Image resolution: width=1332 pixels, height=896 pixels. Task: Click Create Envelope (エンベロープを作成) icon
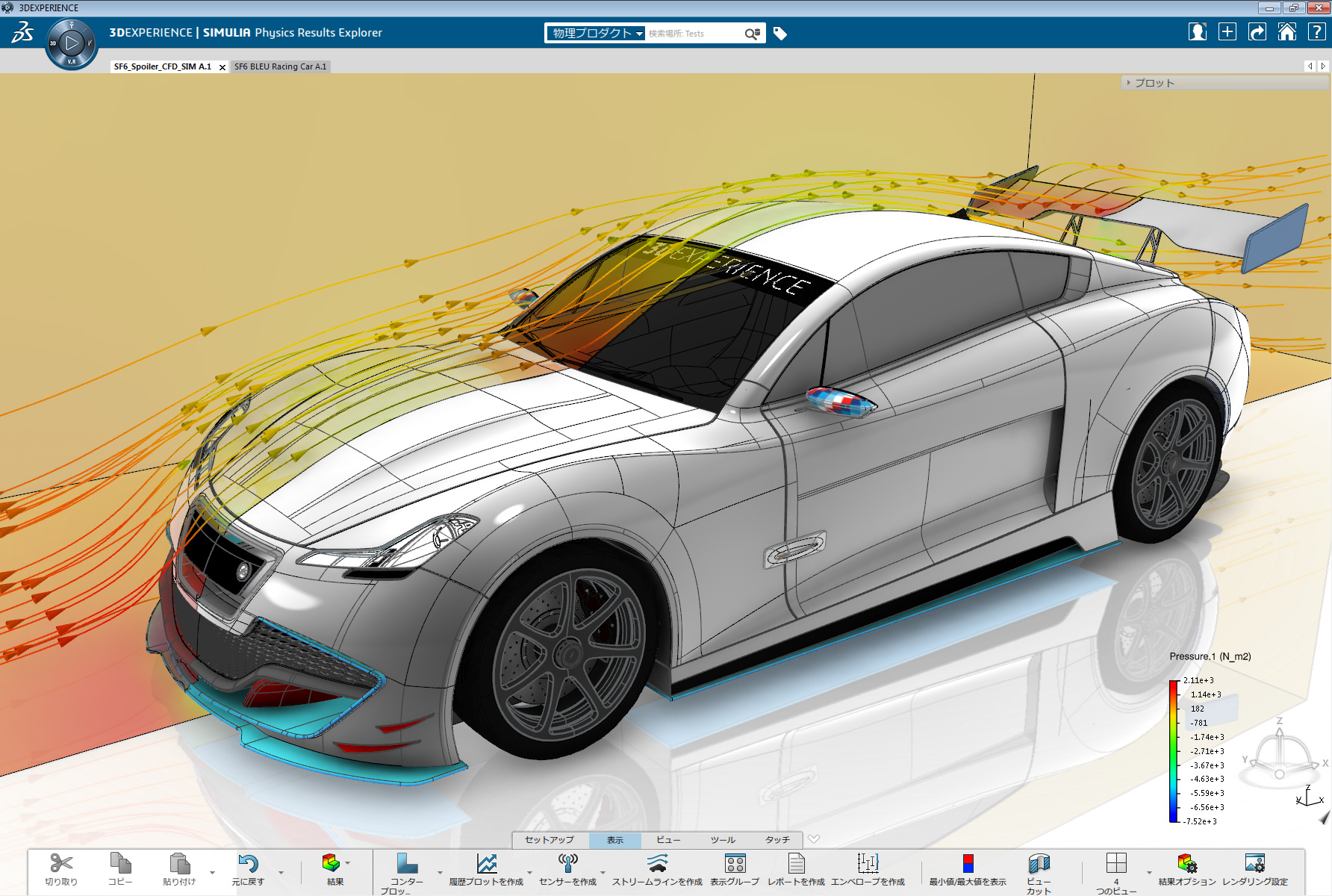coord(868,863)
